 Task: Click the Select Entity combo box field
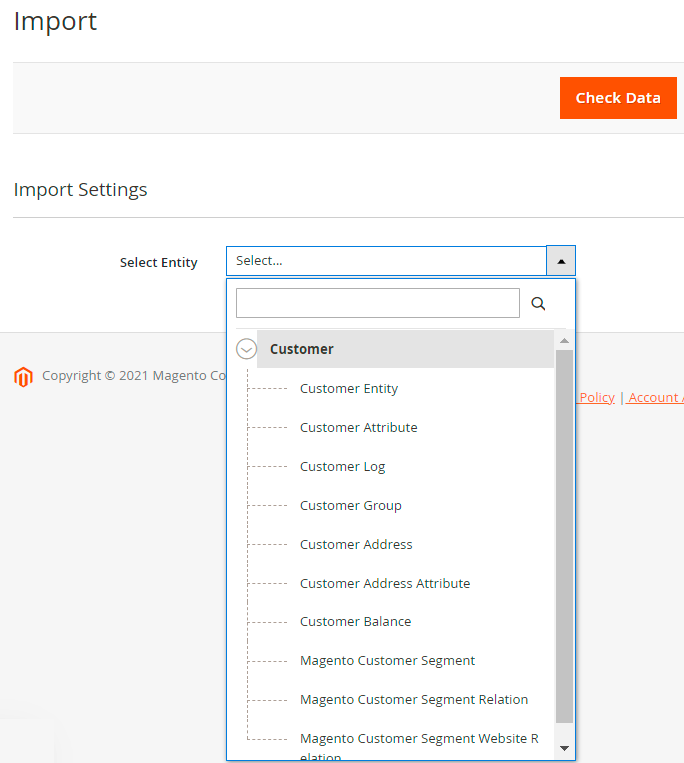click(386, 261)
